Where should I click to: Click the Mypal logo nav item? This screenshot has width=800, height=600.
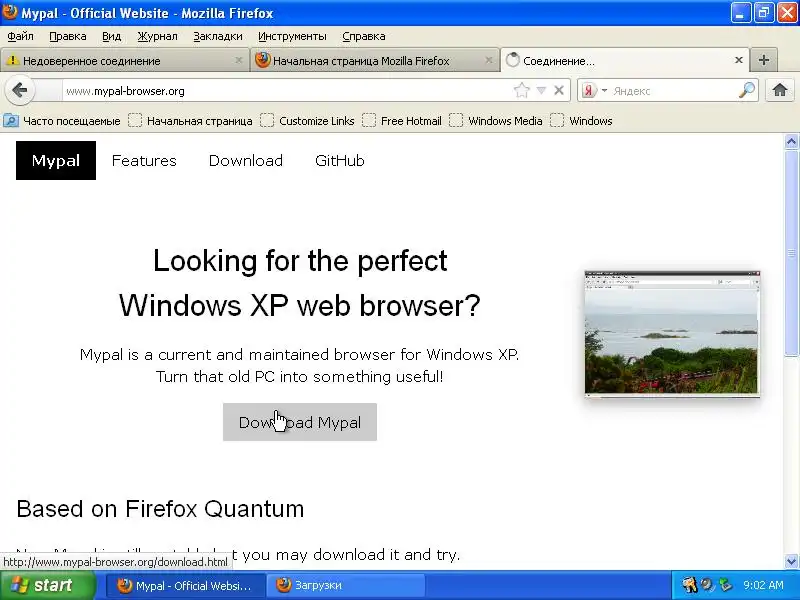pos(56,160)
